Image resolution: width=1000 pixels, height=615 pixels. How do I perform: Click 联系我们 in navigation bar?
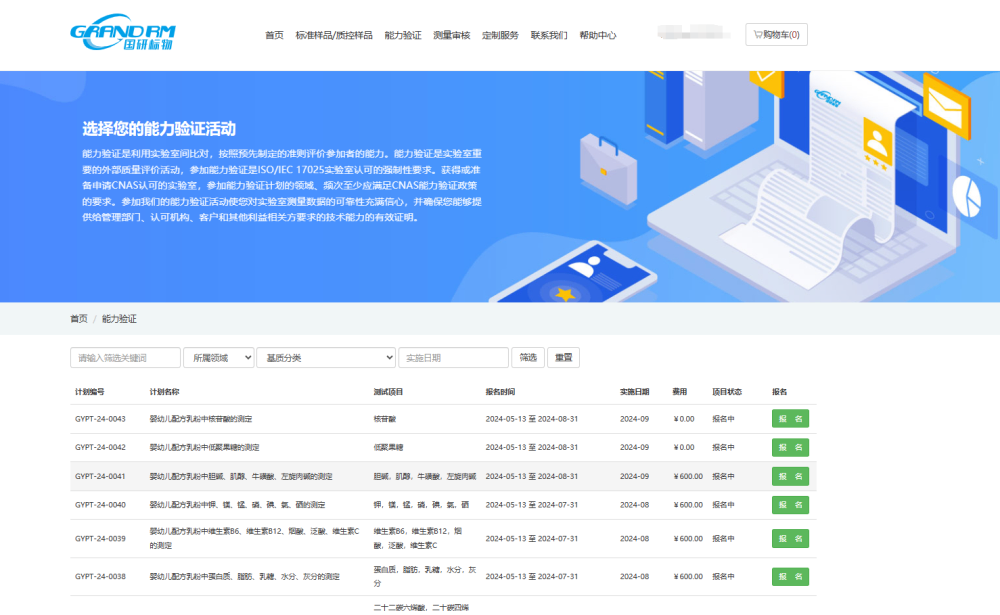click(549, 35)
